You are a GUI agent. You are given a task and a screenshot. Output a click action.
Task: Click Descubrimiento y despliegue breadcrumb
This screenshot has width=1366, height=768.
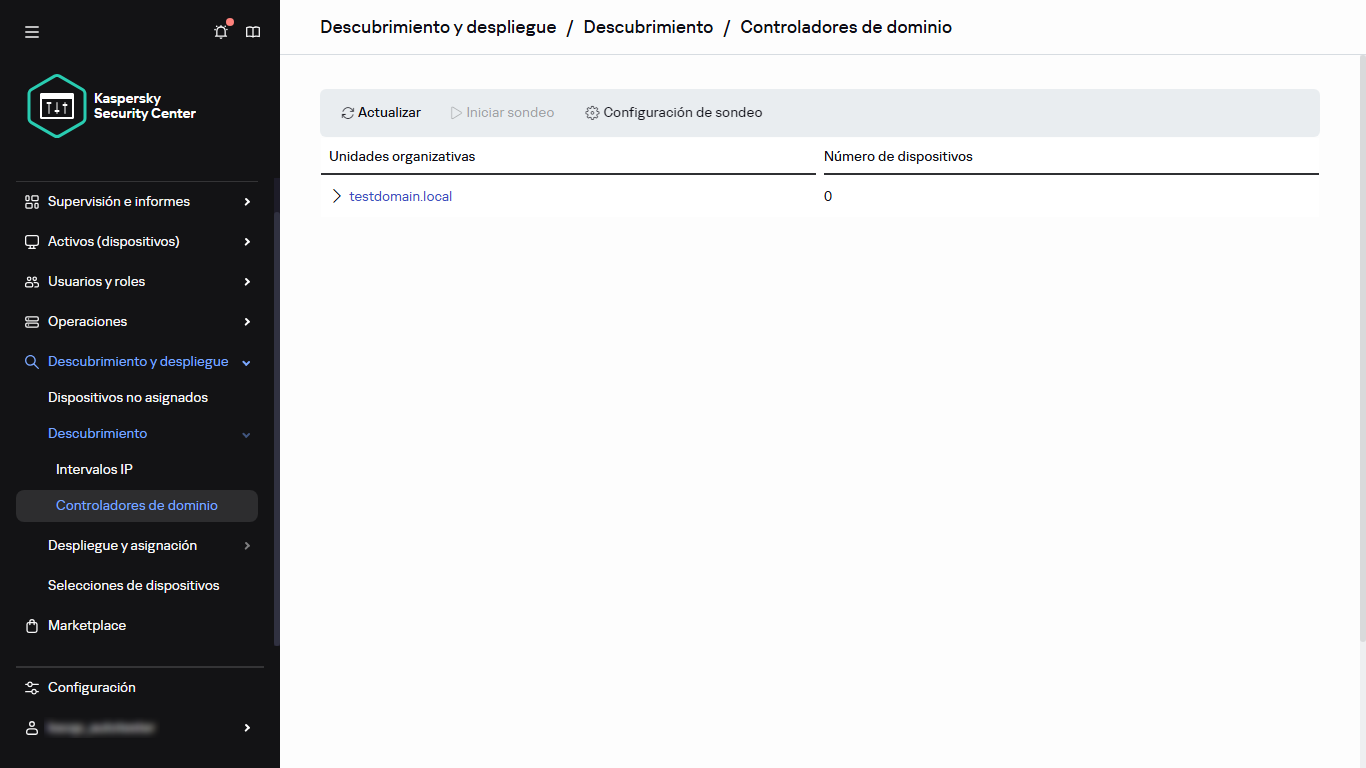[438, 27]
